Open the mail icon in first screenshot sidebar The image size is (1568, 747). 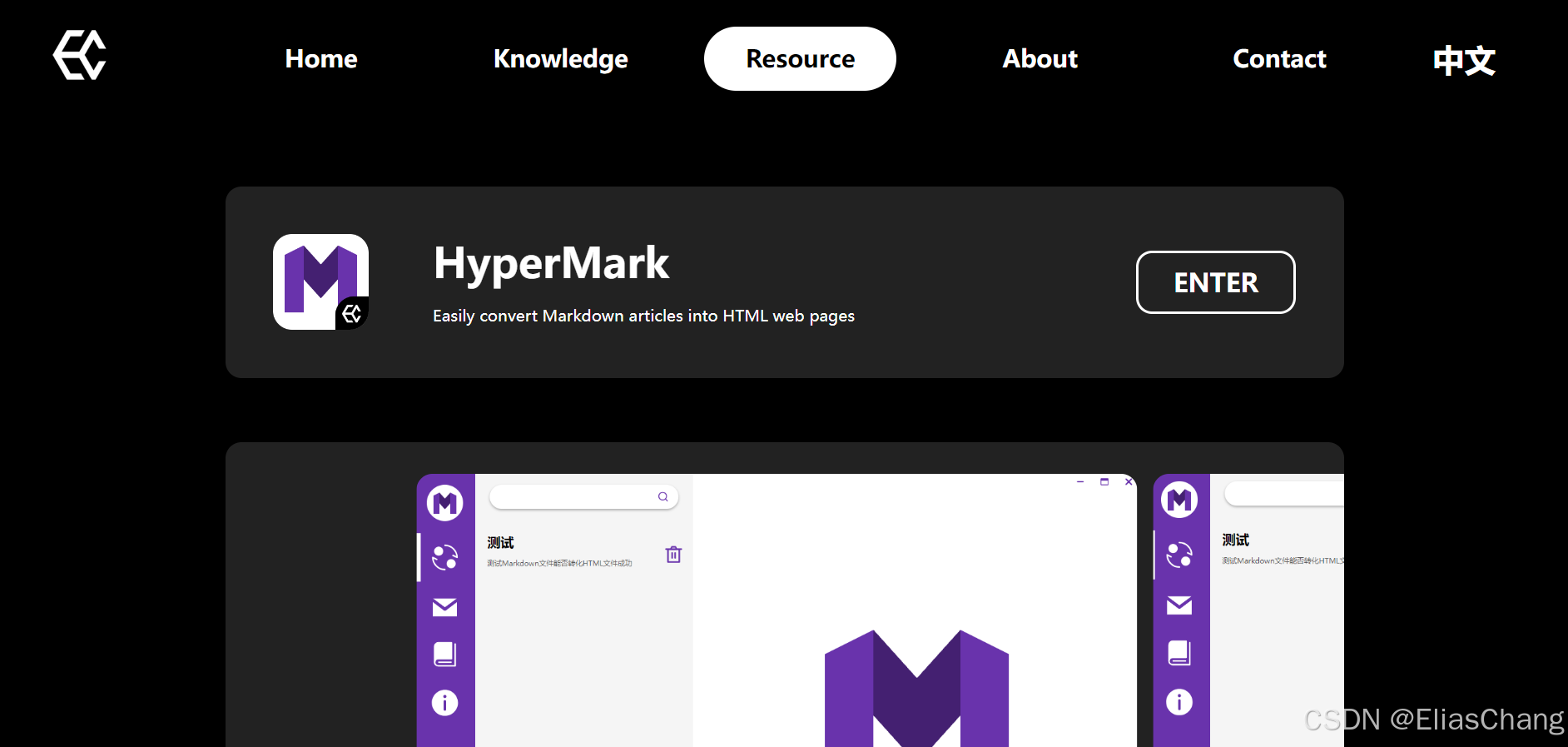[445, 607]
